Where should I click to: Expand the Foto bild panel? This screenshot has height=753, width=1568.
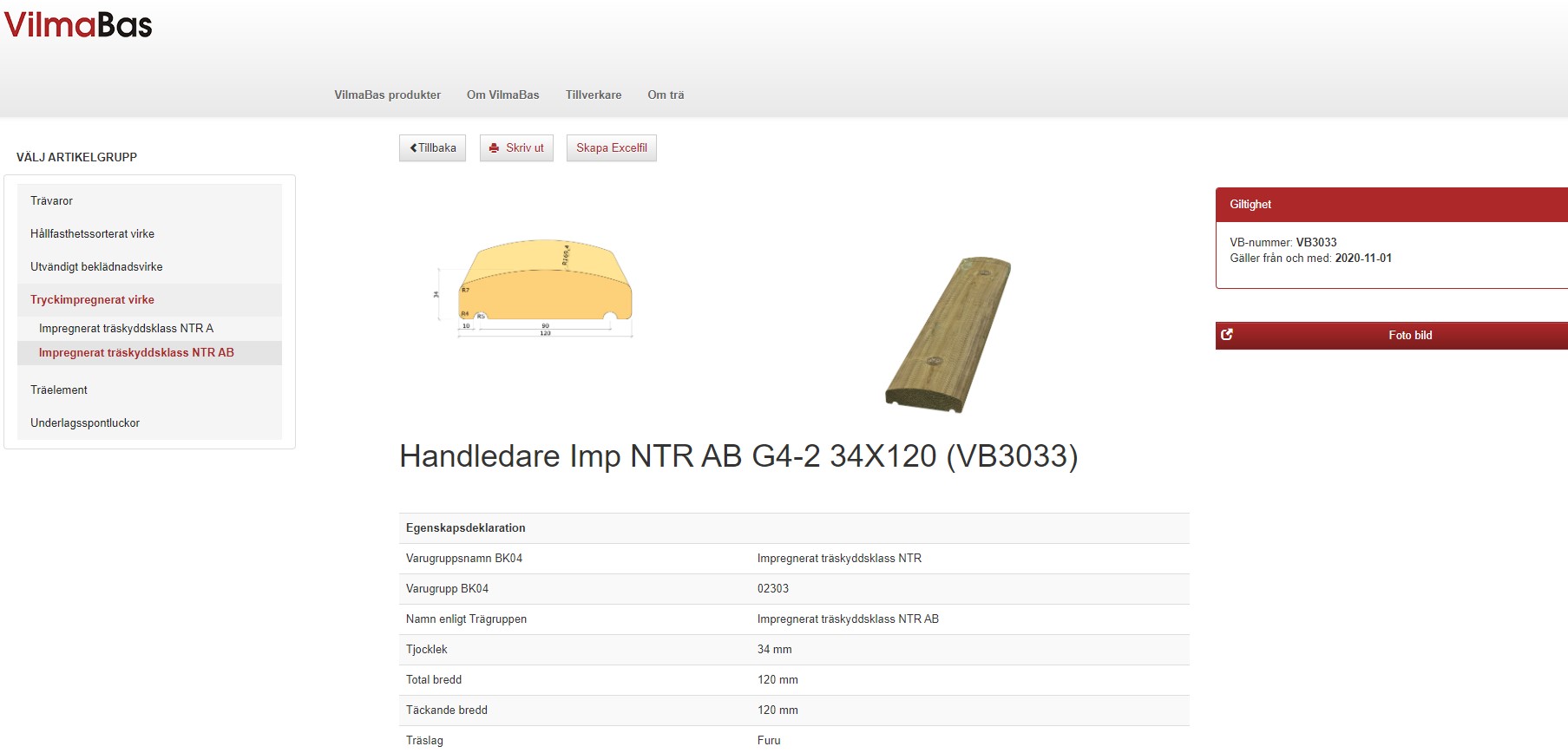pos(1409,336)
